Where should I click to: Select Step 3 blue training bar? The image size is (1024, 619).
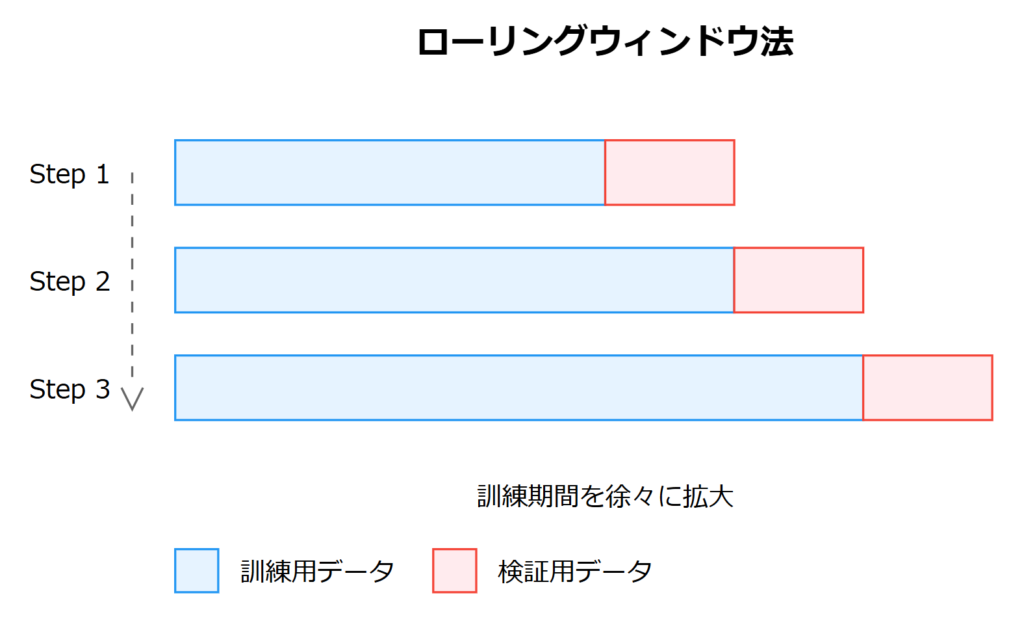518,387
